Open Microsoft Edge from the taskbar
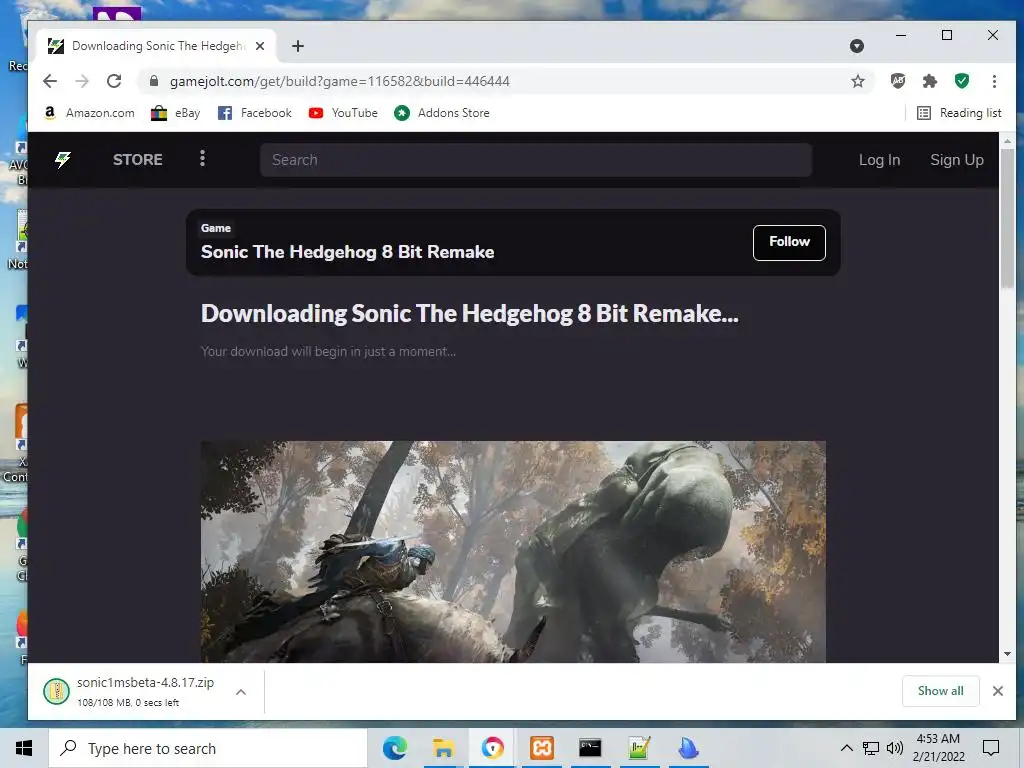The width and height of the screenshot is (1024, 768). 394,748
